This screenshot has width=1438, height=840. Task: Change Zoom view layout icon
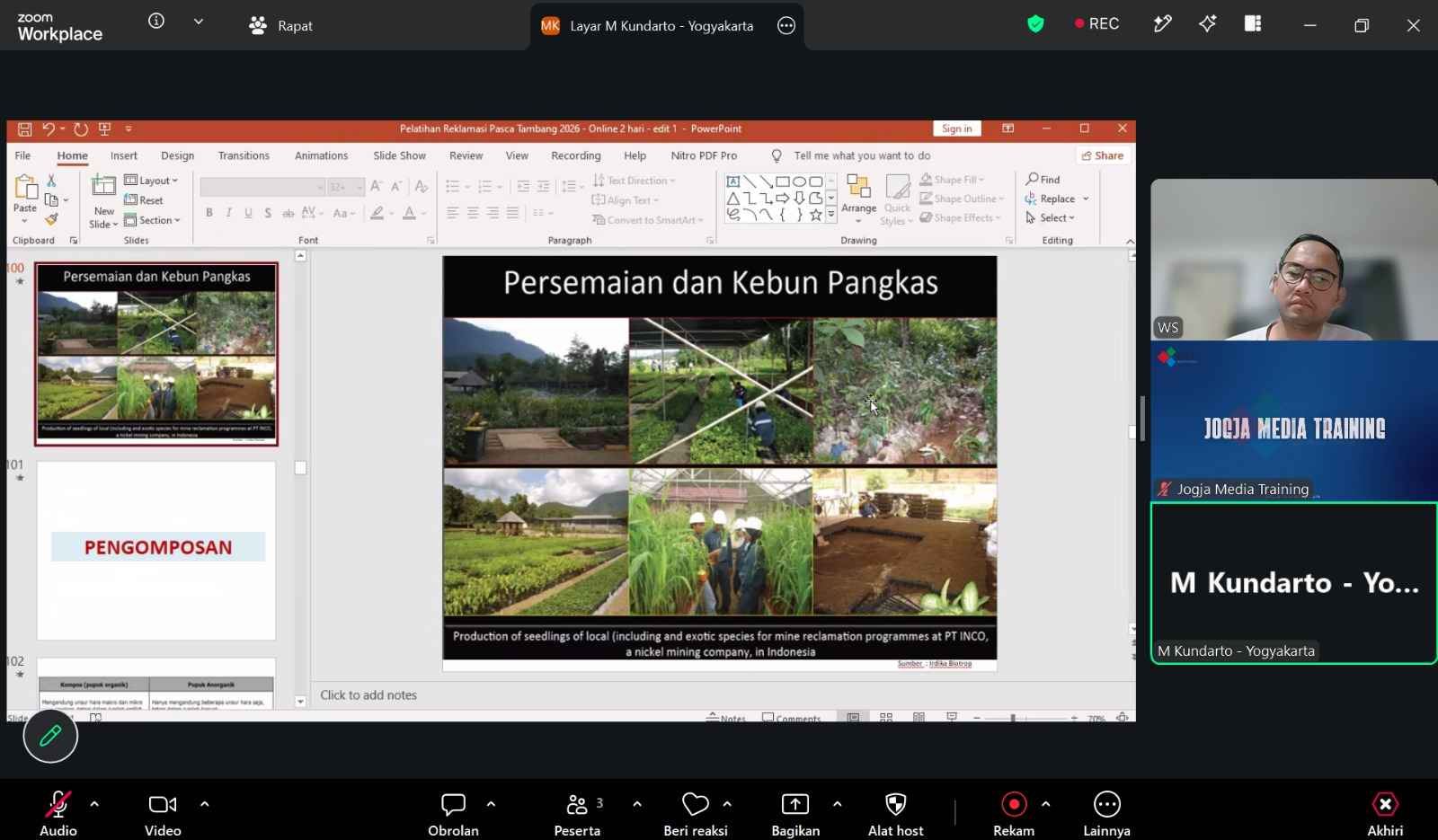(1253, 24)
